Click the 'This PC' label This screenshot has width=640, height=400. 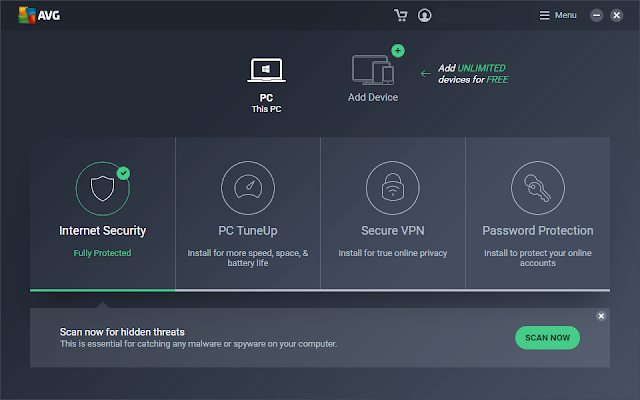click(266, 109)
